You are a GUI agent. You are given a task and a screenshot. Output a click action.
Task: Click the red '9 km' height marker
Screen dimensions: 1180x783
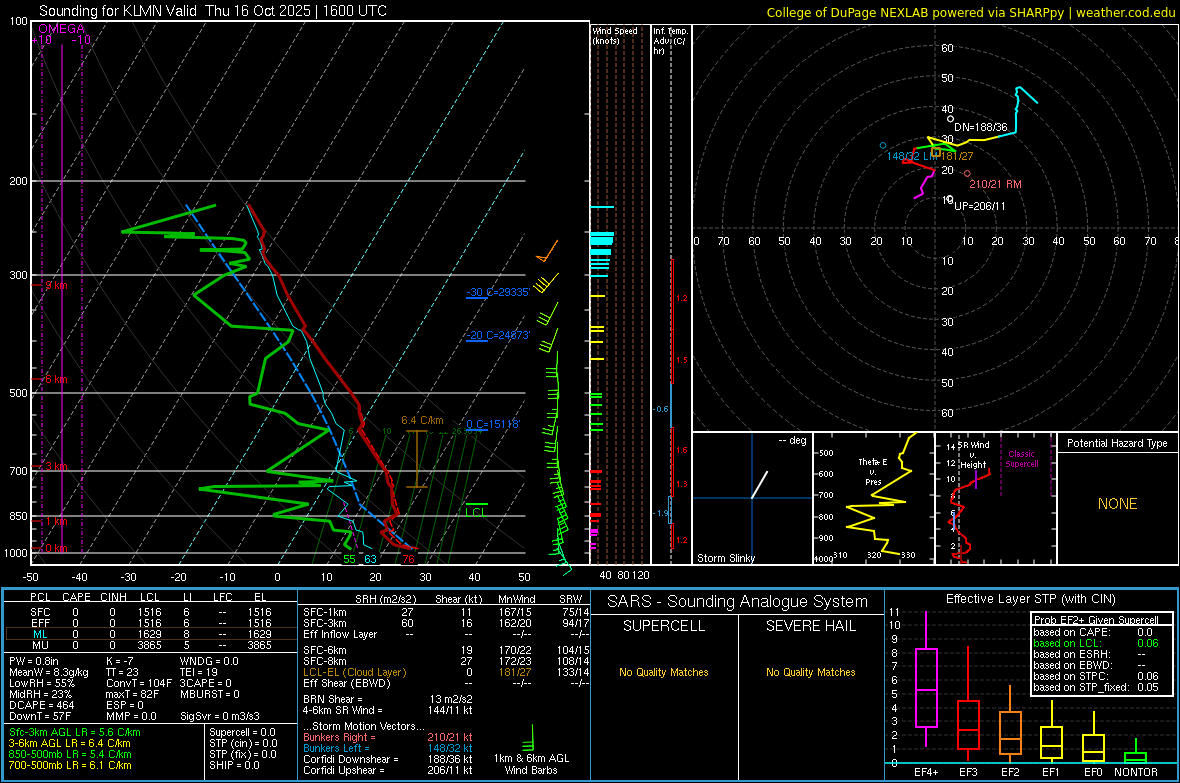56,285
